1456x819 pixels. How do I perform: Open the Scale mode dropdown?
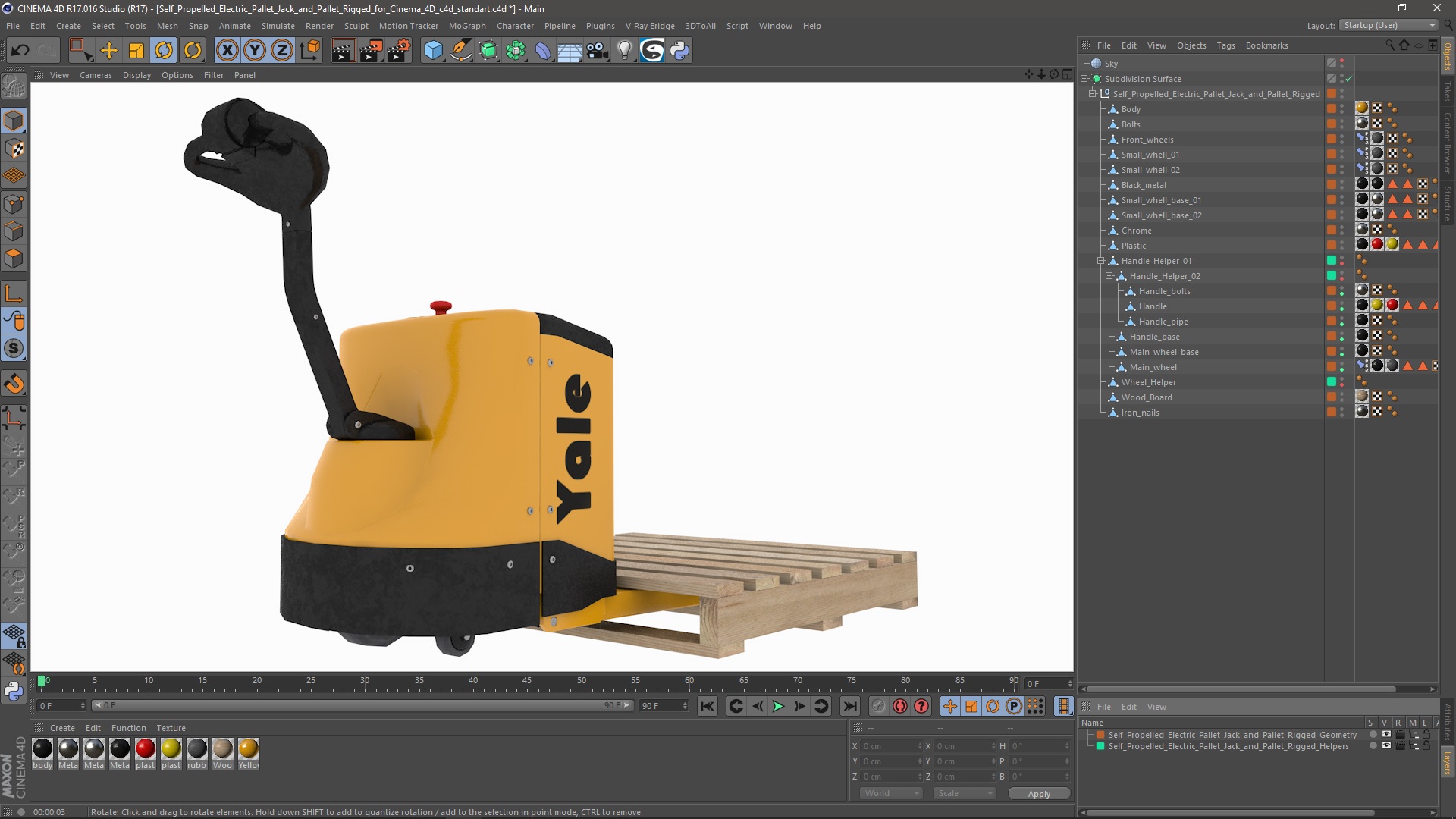(964, 794)
